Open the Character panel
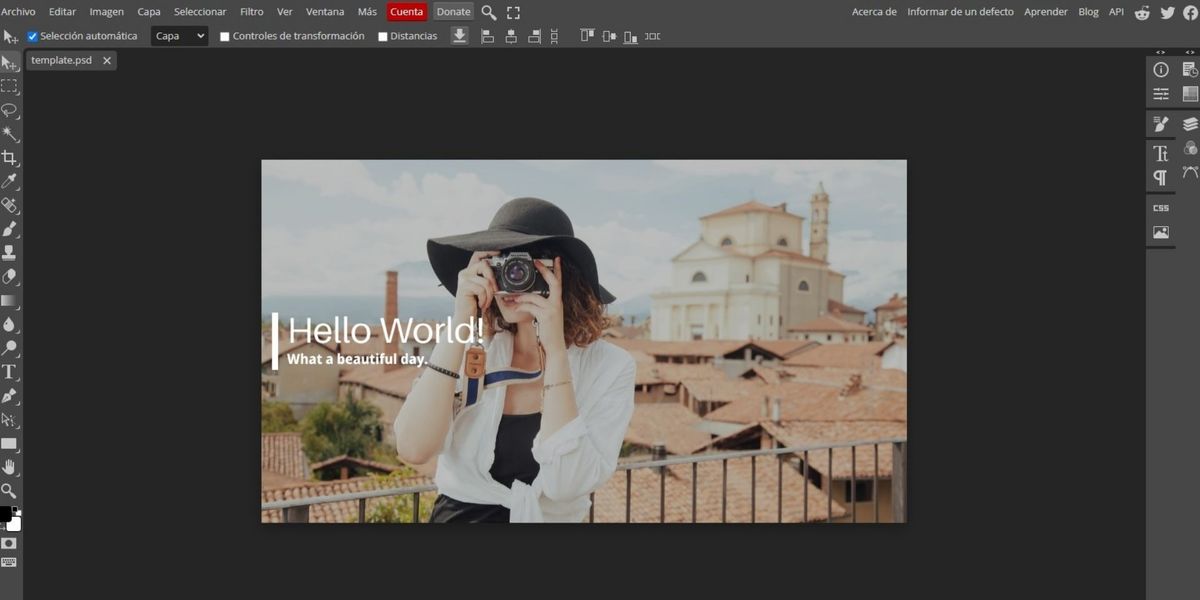 pos(1160,153)
